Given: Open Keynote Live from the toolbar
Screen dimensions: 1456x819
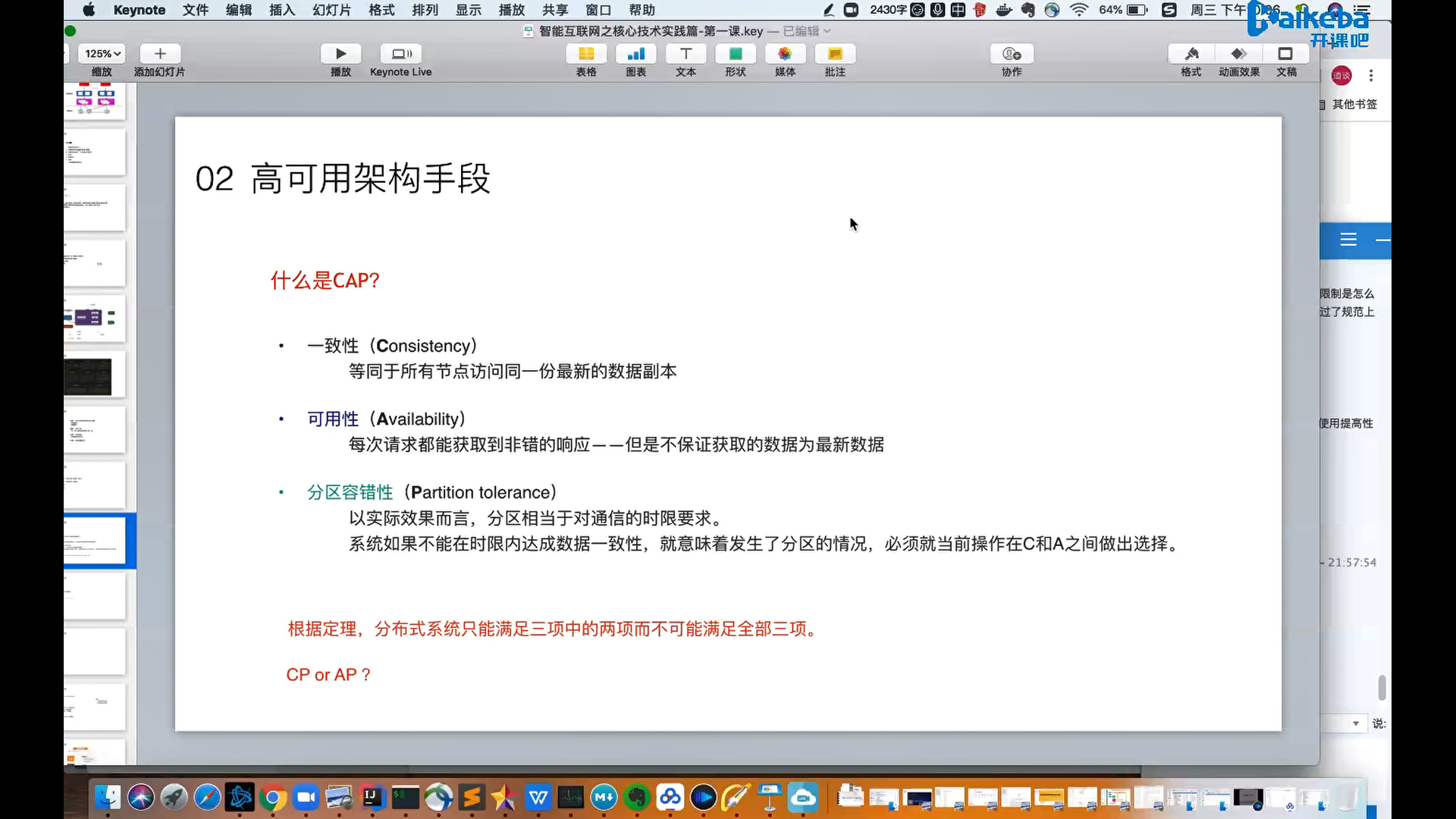Looking at the screenshot, I should click(401, 54).
